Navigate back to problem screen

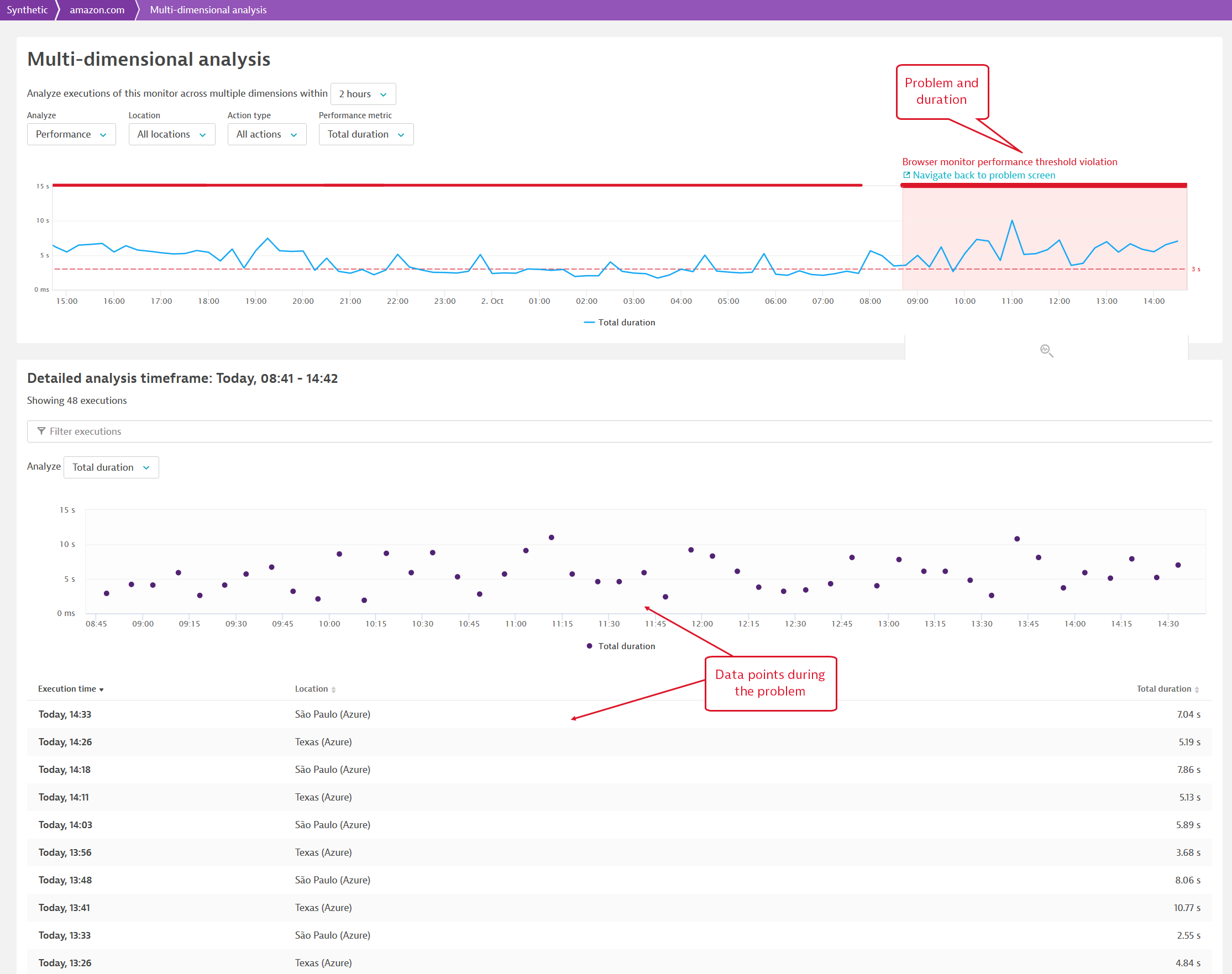983,175
